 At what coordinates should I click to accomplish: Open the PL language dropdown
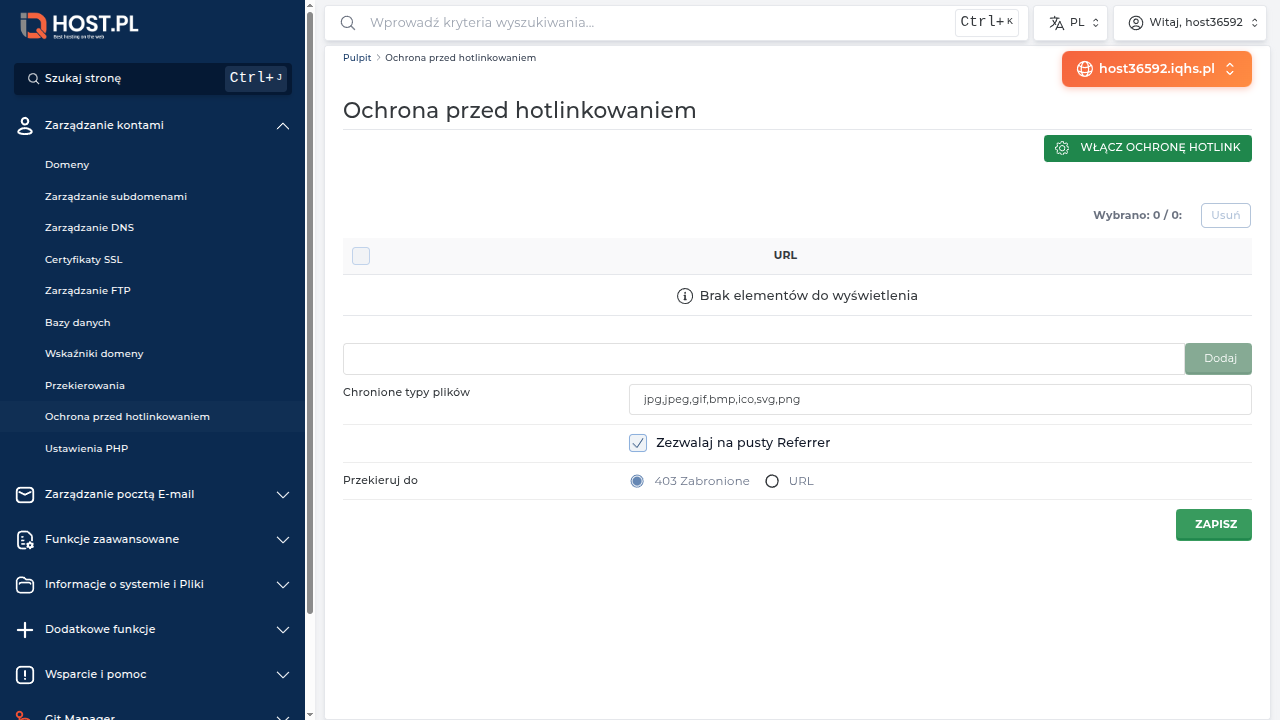pyautogui.click(x=1070, y=22)
